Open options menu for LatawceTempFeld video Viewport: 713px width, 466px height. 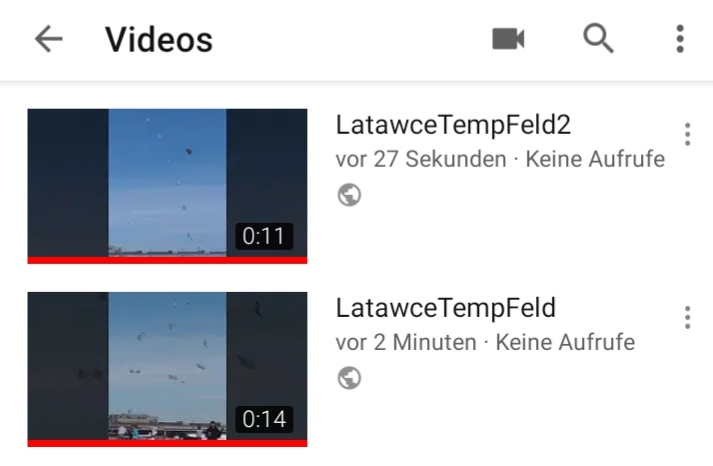tap(688, 317)
